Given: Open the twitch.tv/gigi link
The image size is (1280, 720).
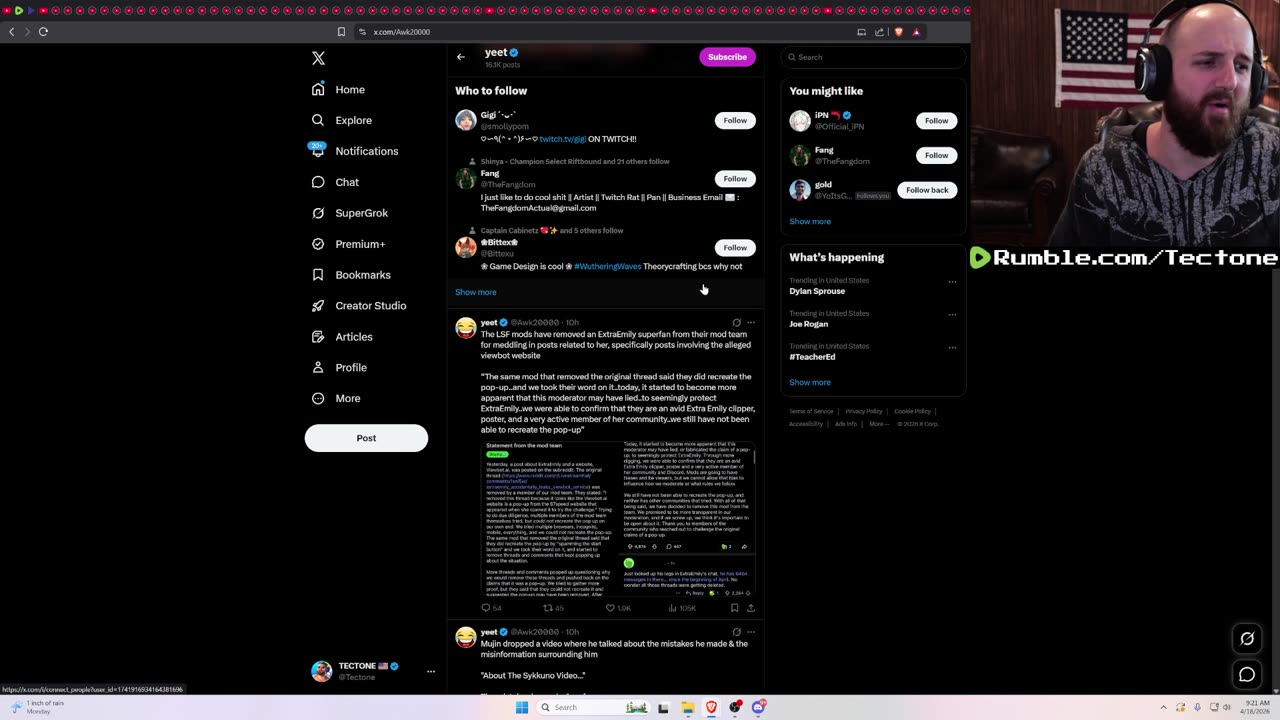Looking at the screenshot, I should [563, 139].
